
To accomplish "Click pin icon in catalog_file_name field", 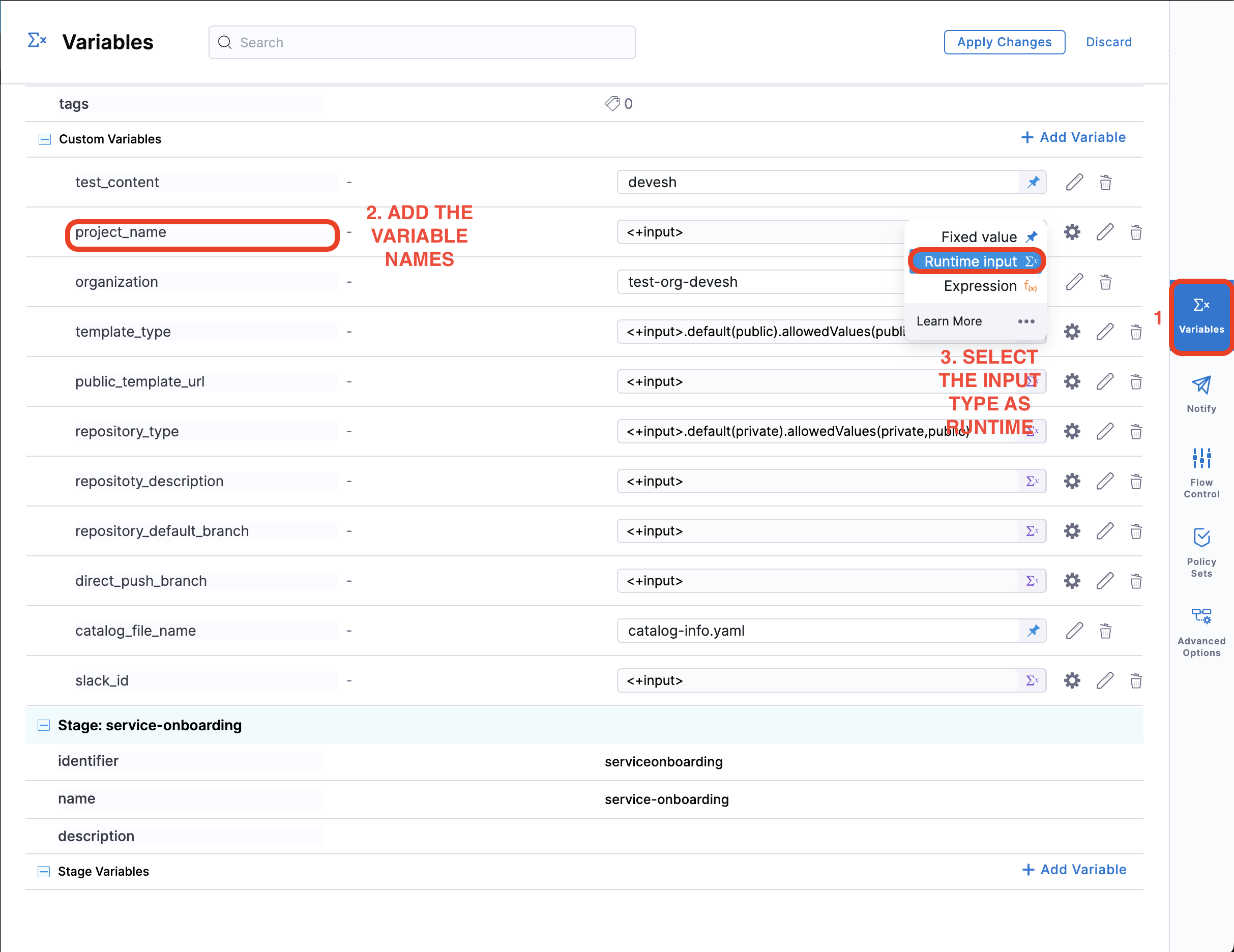I will coord(1033,631).
